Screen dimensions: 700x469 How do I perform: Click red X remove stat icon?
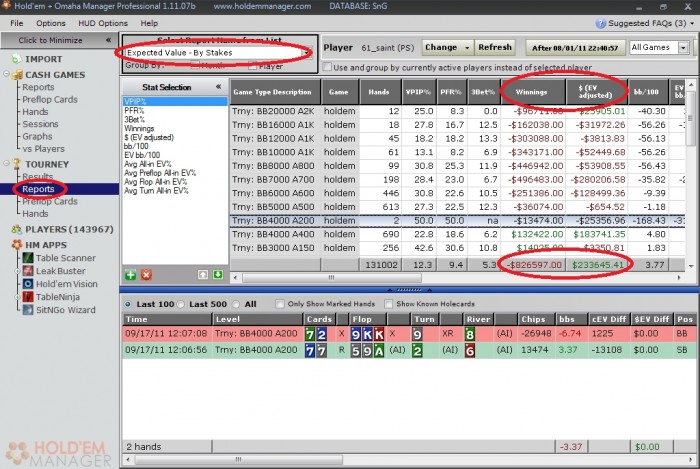click(146, 274)
